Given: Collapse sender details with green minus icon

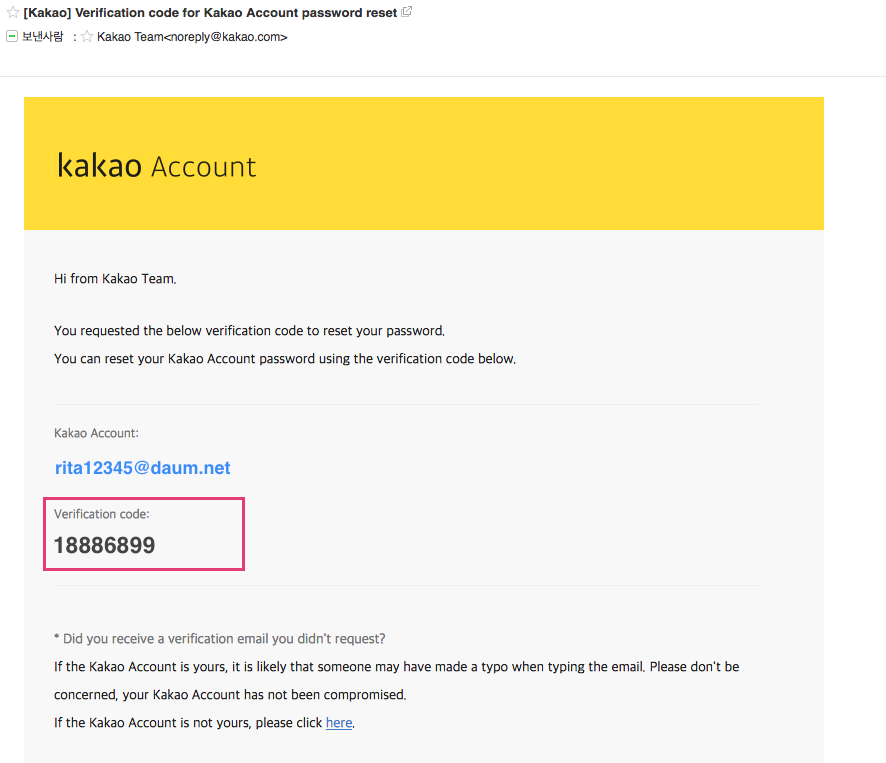Looking at the screenshot, I should pyautogui.click(x=12, y=36).
